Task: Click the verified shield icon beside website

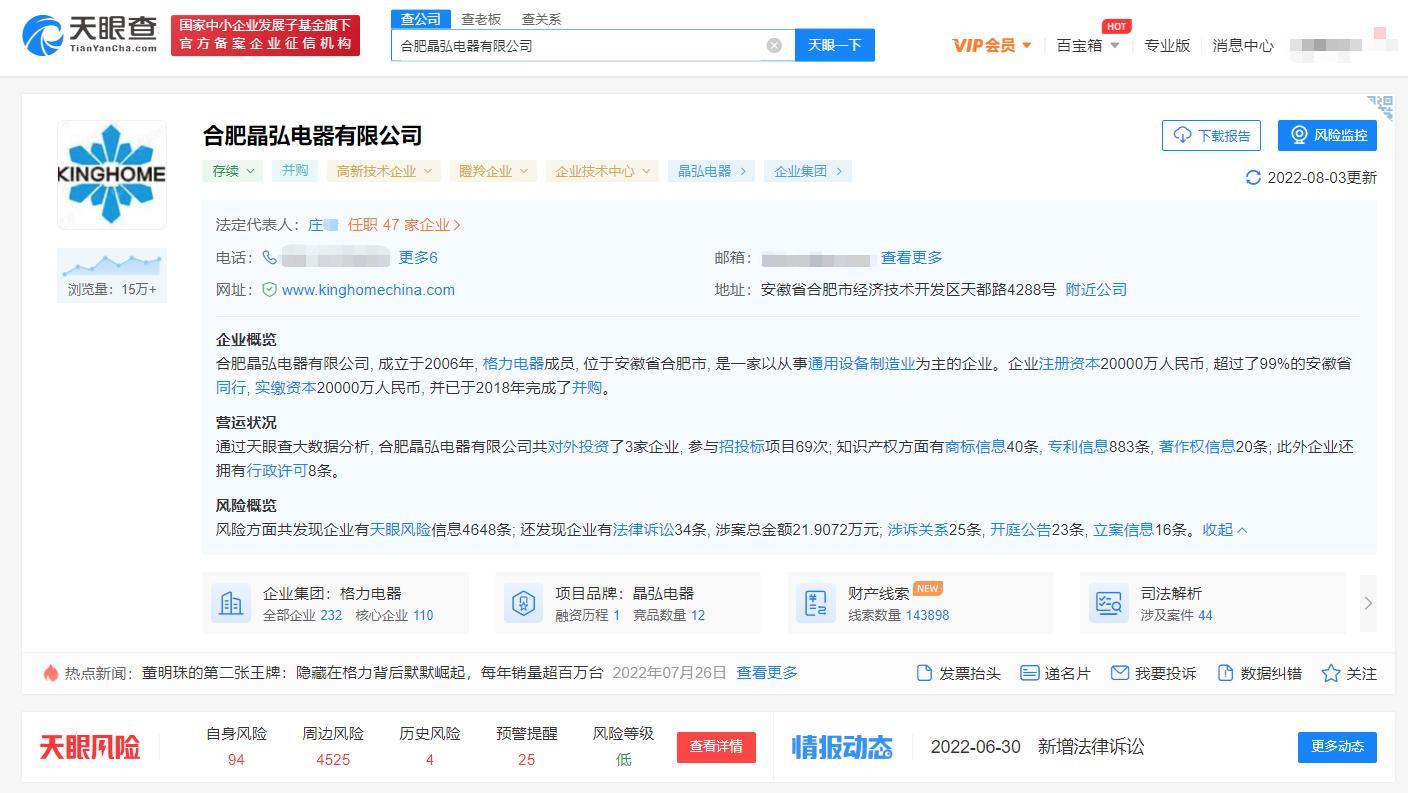Action: pos(269,289)
